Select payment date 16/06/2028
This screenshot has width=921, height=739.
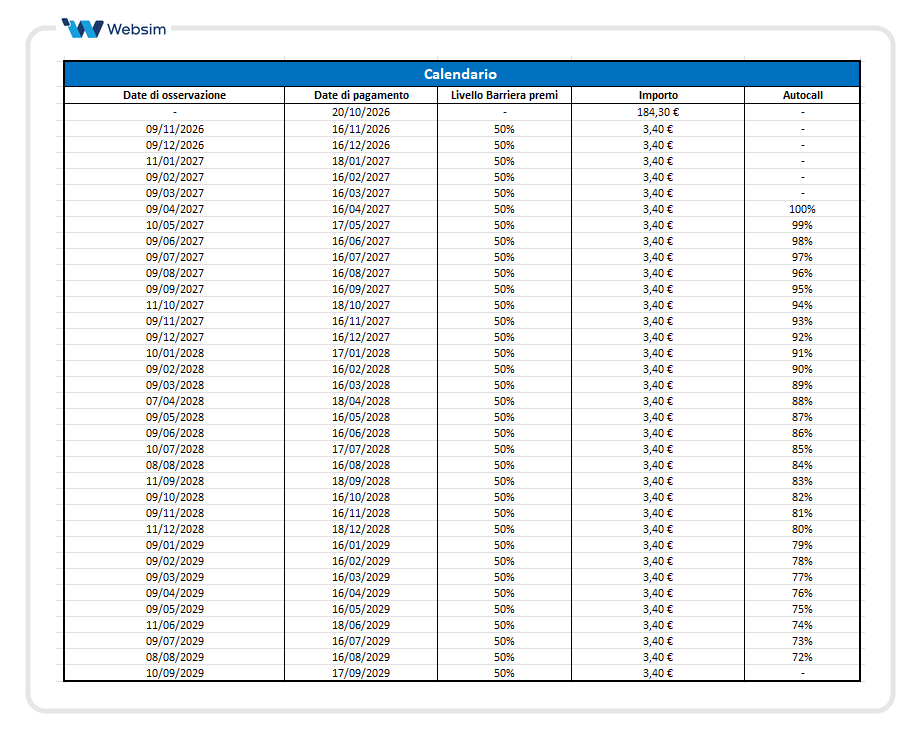(x=361, y=433)
